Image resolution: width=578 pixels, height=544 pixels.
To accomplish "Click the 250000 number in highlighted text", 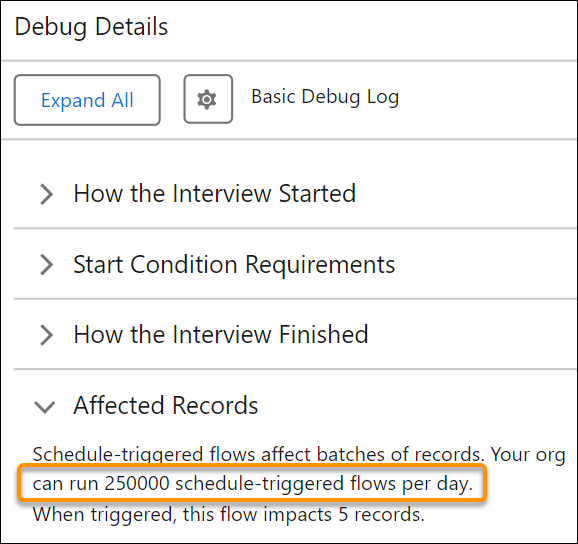I will (137, 483).
